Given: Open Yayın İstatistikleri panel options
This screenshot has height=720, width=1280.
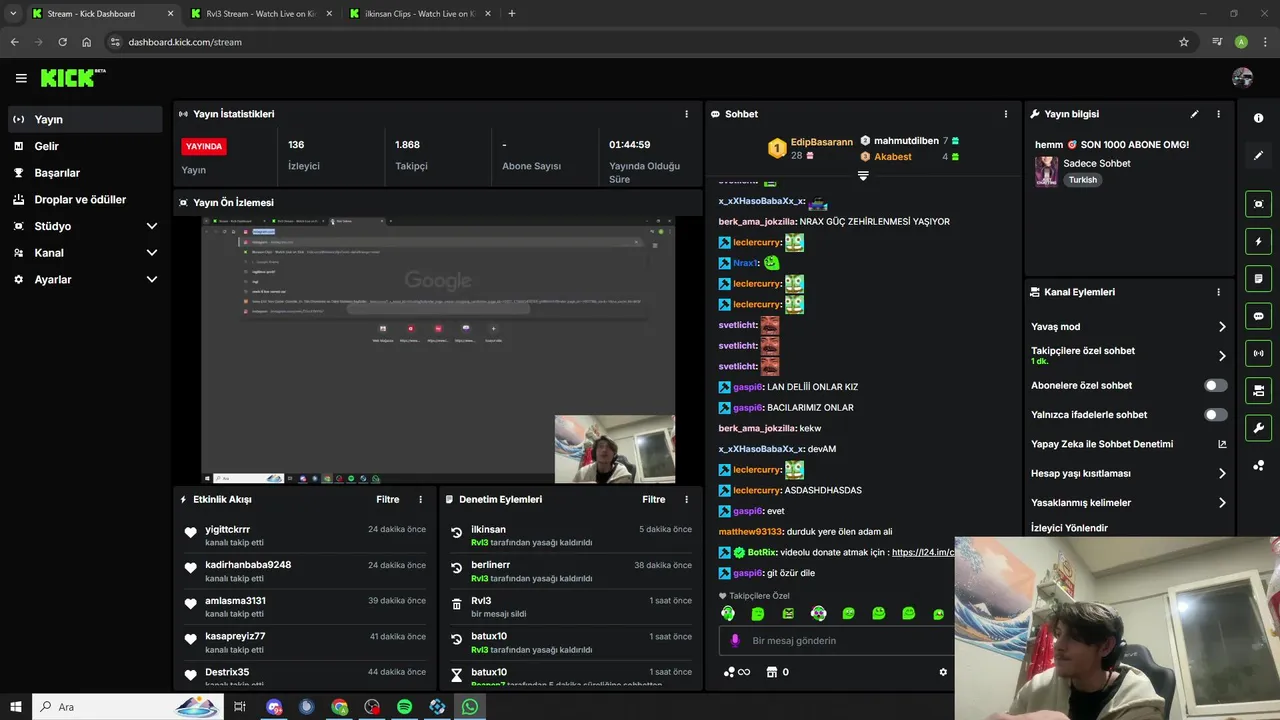Looking at the screenshot, I should tap(686, 114).
